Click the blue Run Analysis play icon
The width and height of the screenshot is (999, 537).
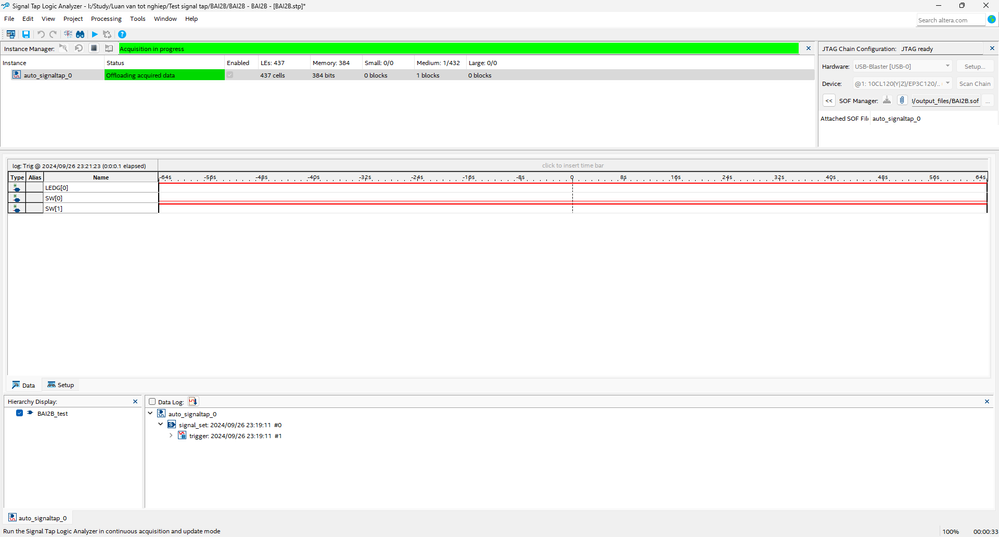coord(94,34)
